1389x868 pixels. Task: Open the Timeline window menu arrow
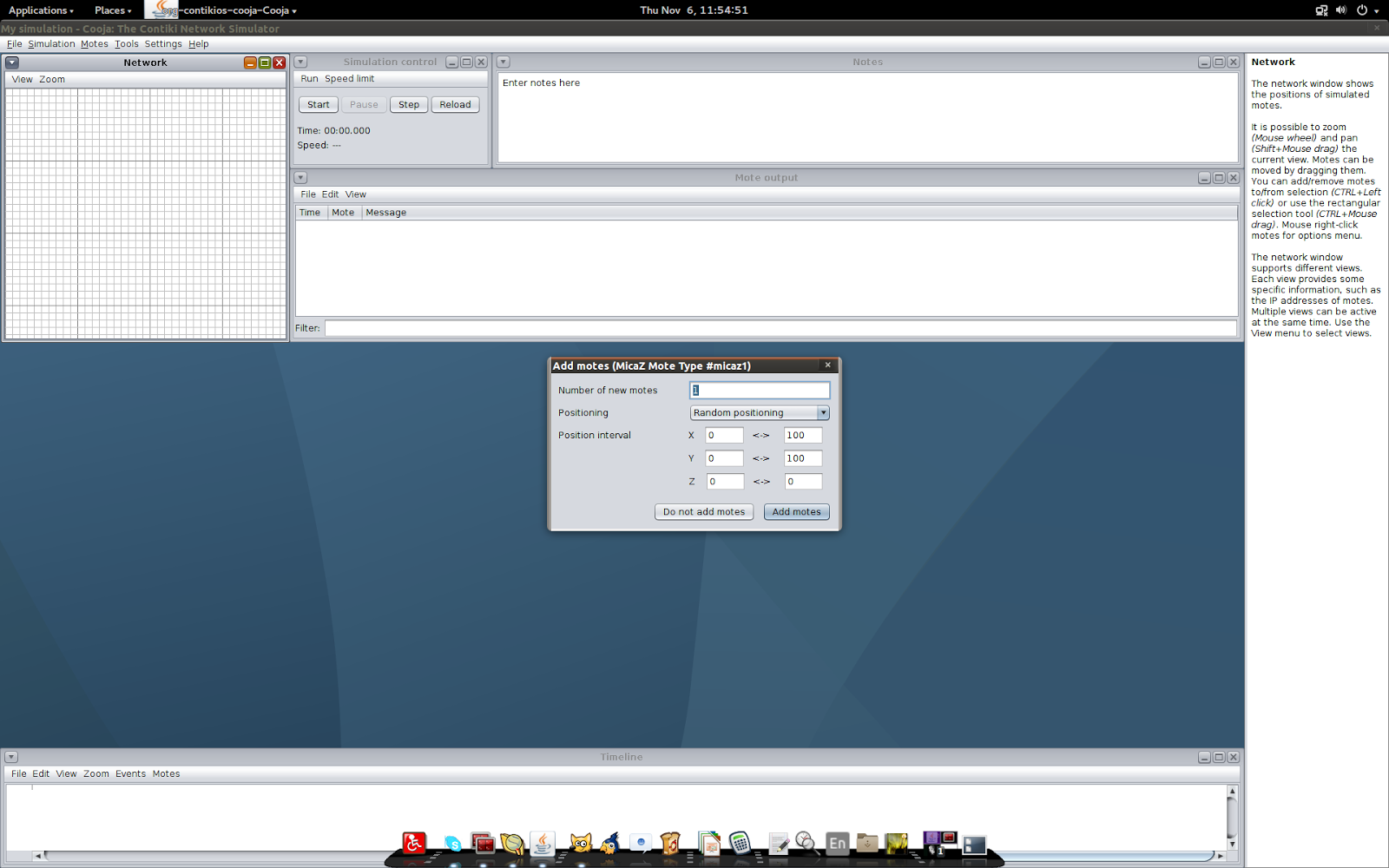pos(11,757)
